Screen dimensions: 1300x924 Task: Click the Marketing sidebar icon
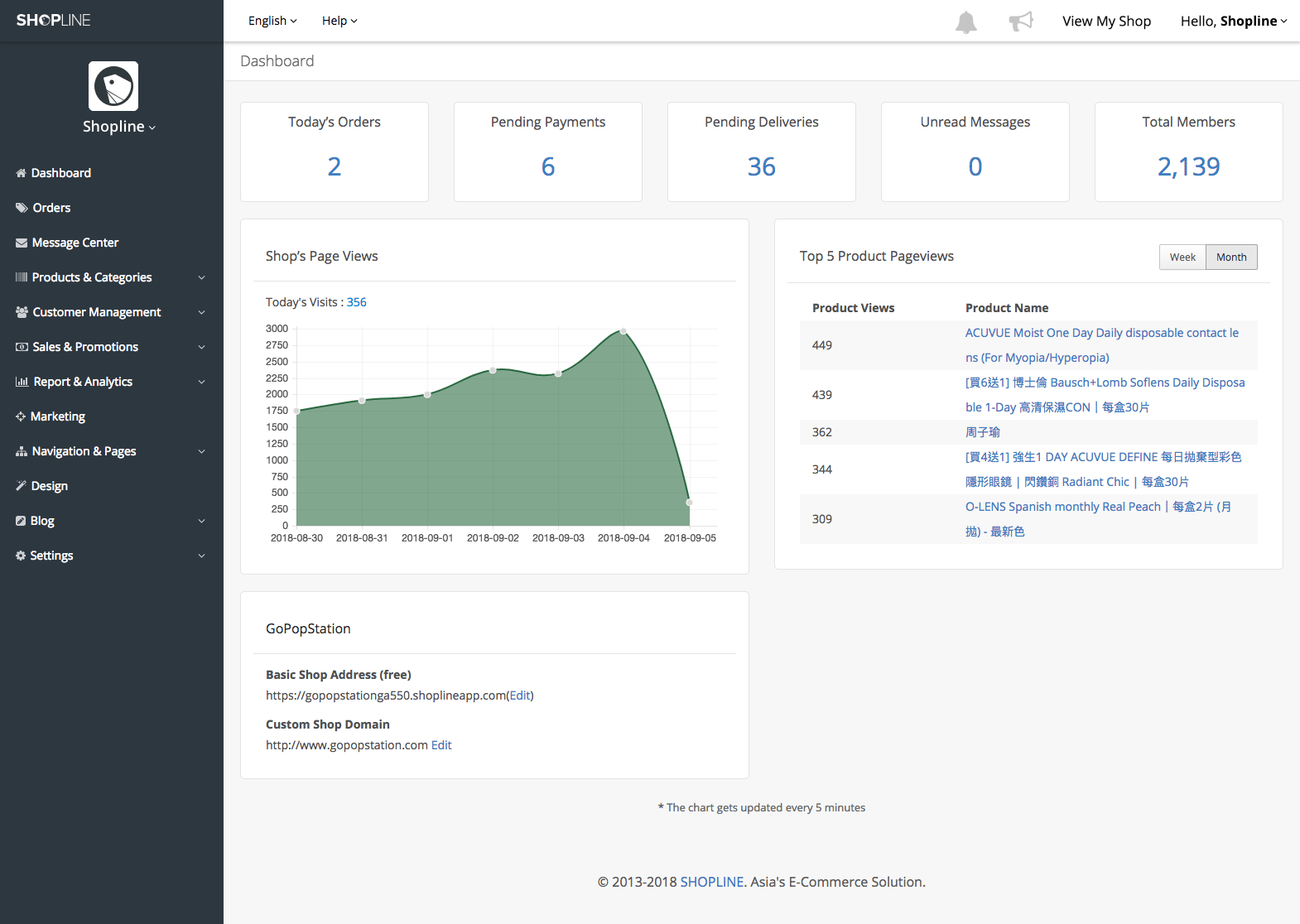tap(21, 416)
